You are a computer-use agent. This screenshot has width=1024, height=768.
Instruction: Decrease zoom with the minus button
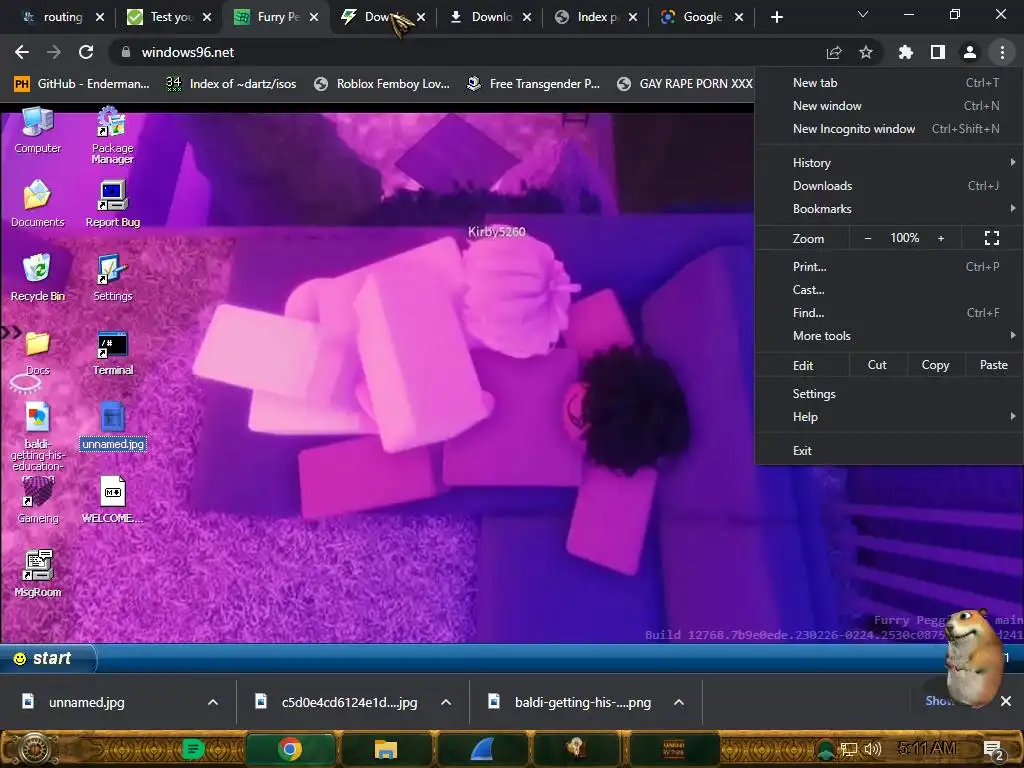(x=868, y=238)
